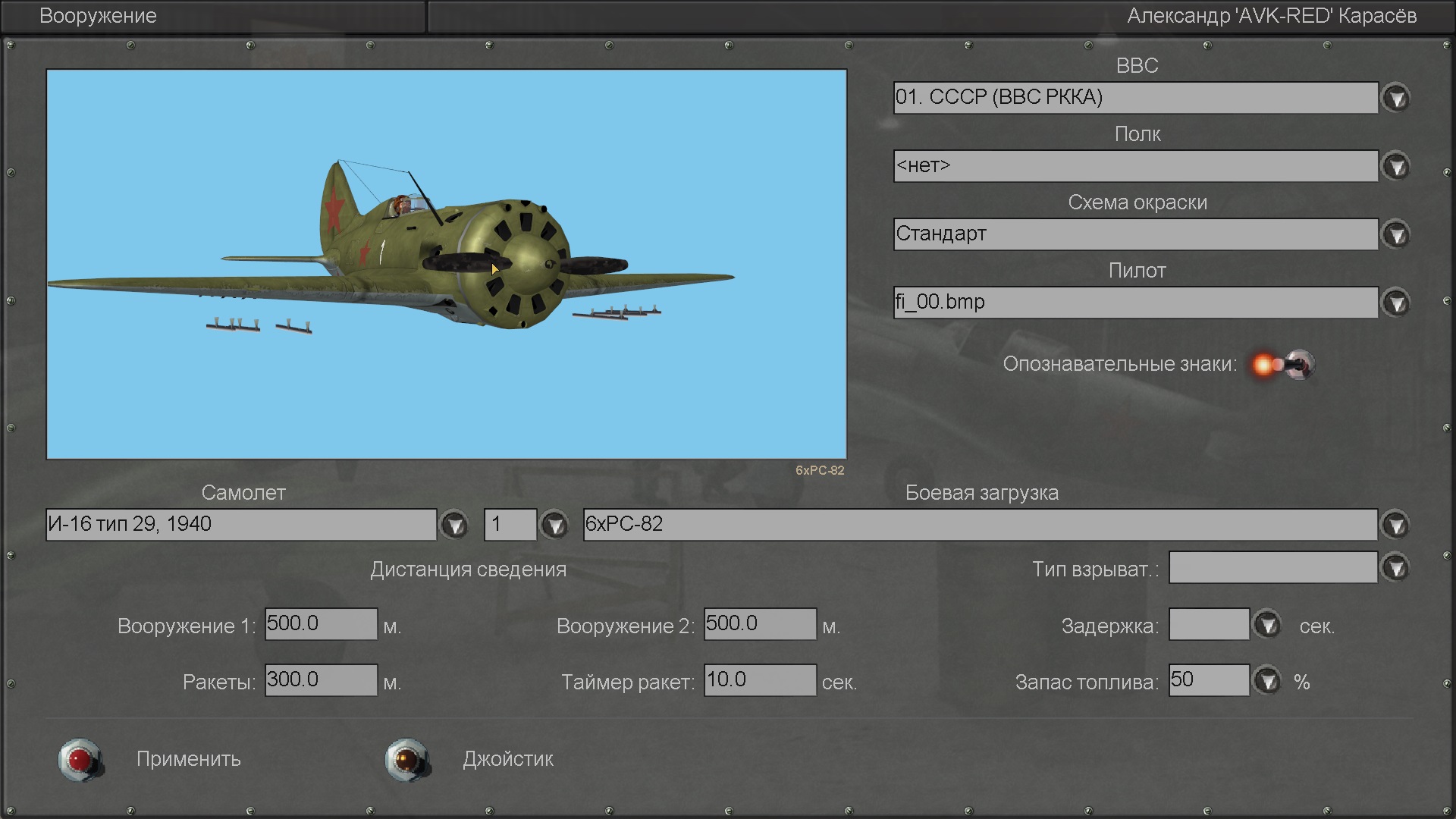Open the Самолет aircraft dropdown arrow
The image size is (1456, 819).
point(454,525)
